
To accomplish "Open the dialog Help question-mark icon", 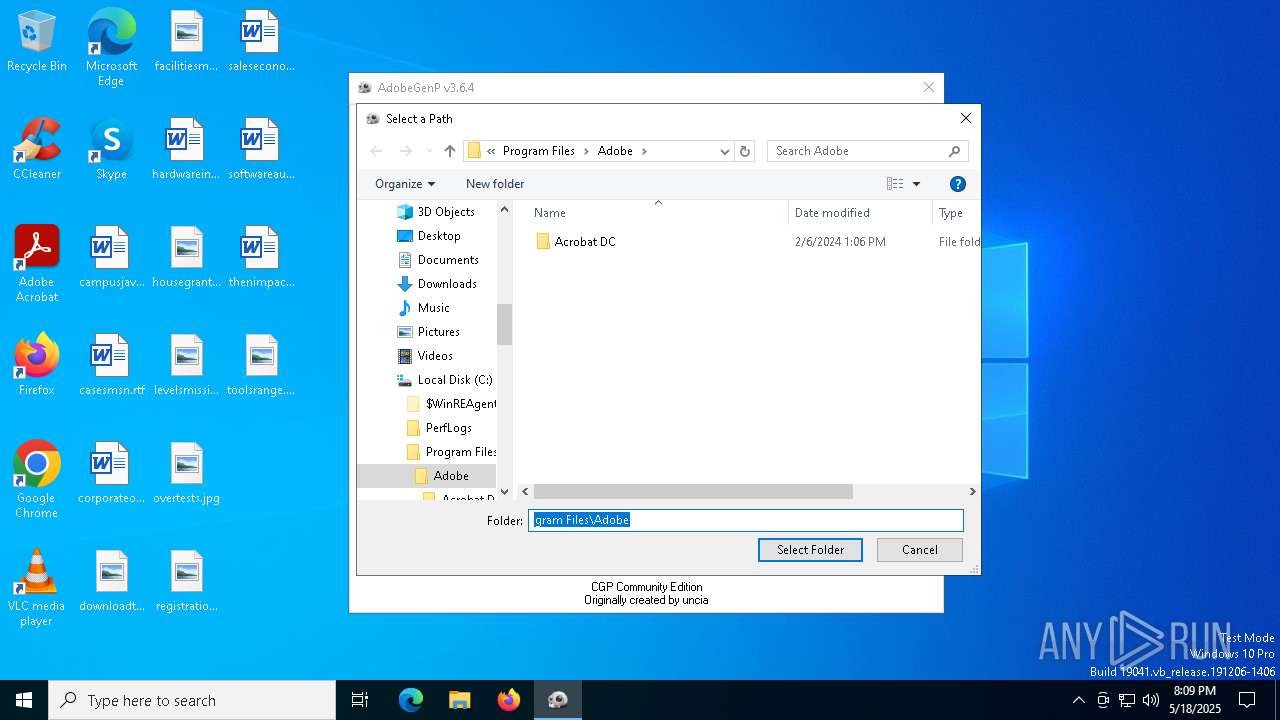I will click(x=957, y=184).
